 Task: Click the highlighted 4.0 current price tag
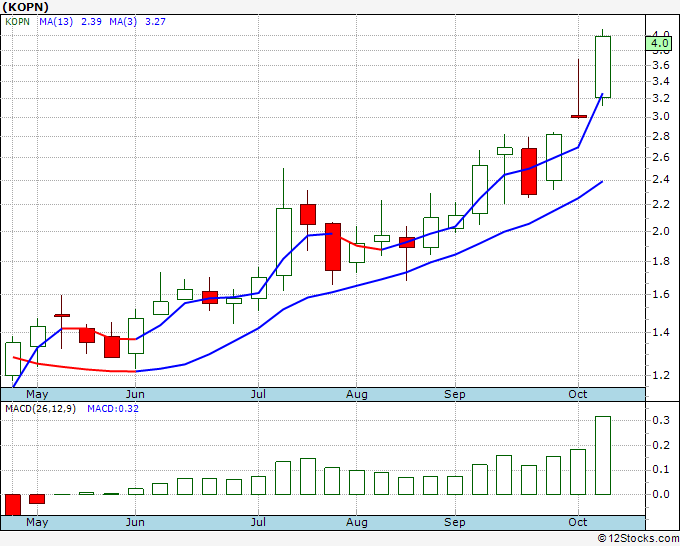click(659, 43)
